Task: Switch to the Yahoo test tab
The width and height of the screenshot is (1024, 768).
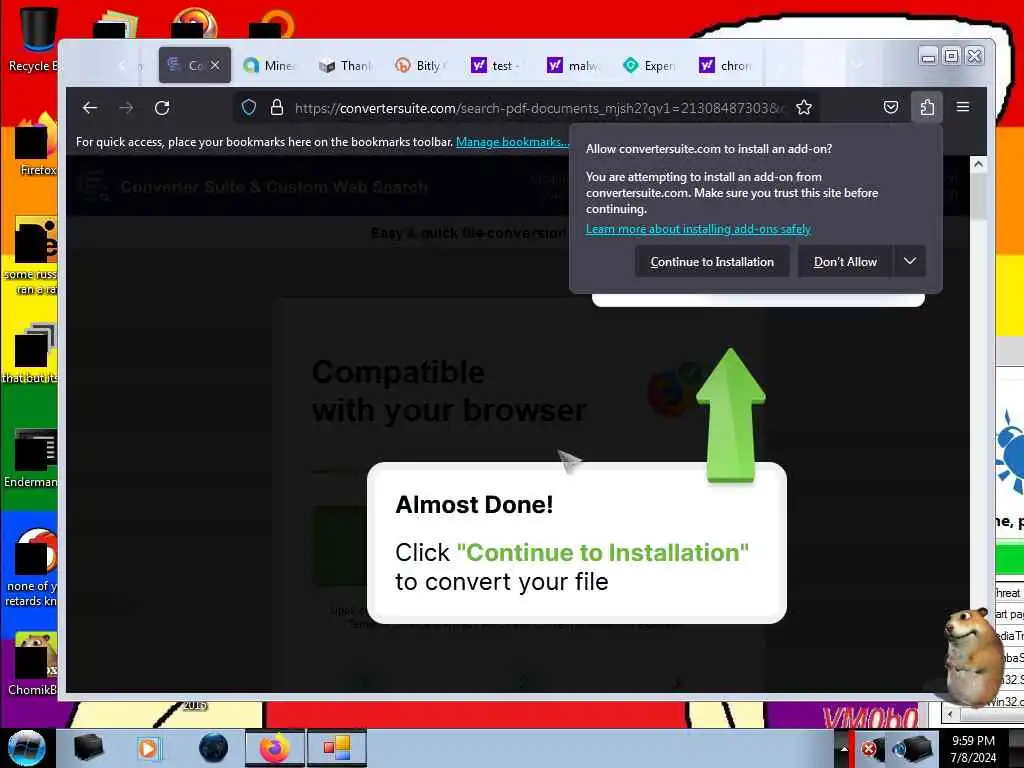Action: coord(496,65)
